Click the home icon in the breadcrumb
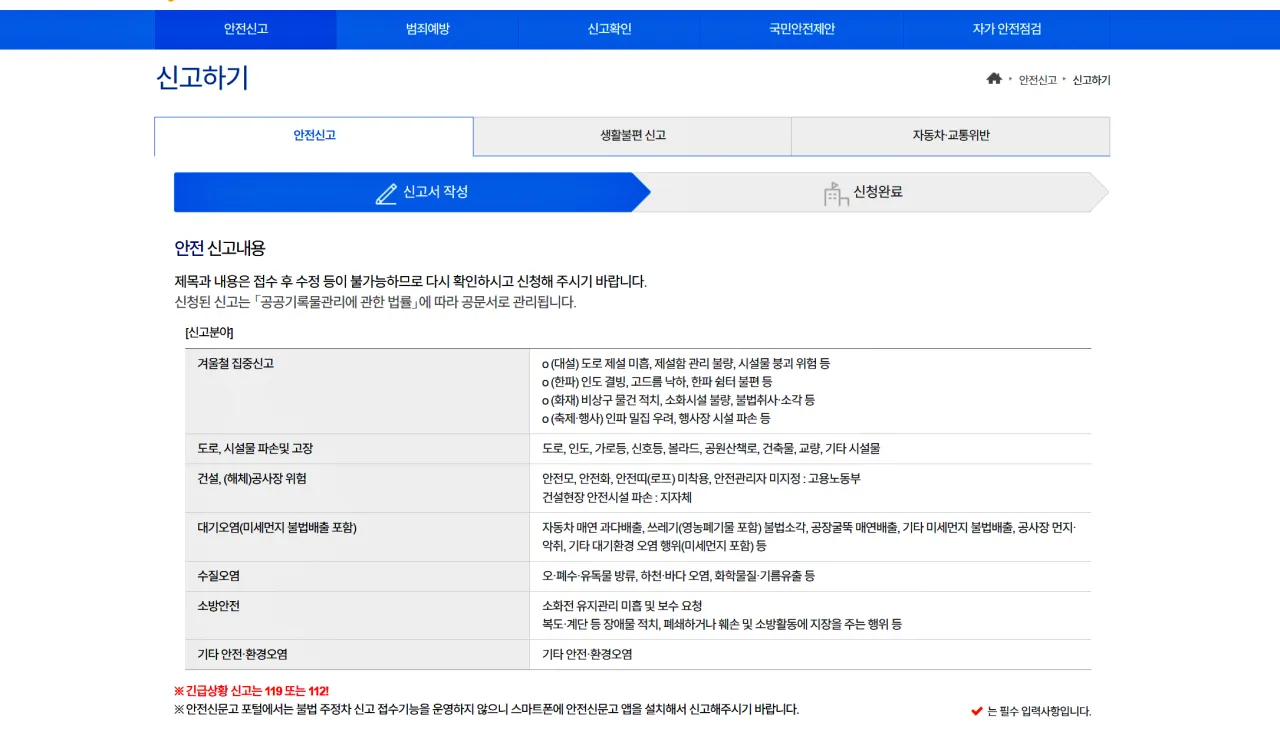Viewport: 1280px width, 732px height. click(x=994, y=78)
